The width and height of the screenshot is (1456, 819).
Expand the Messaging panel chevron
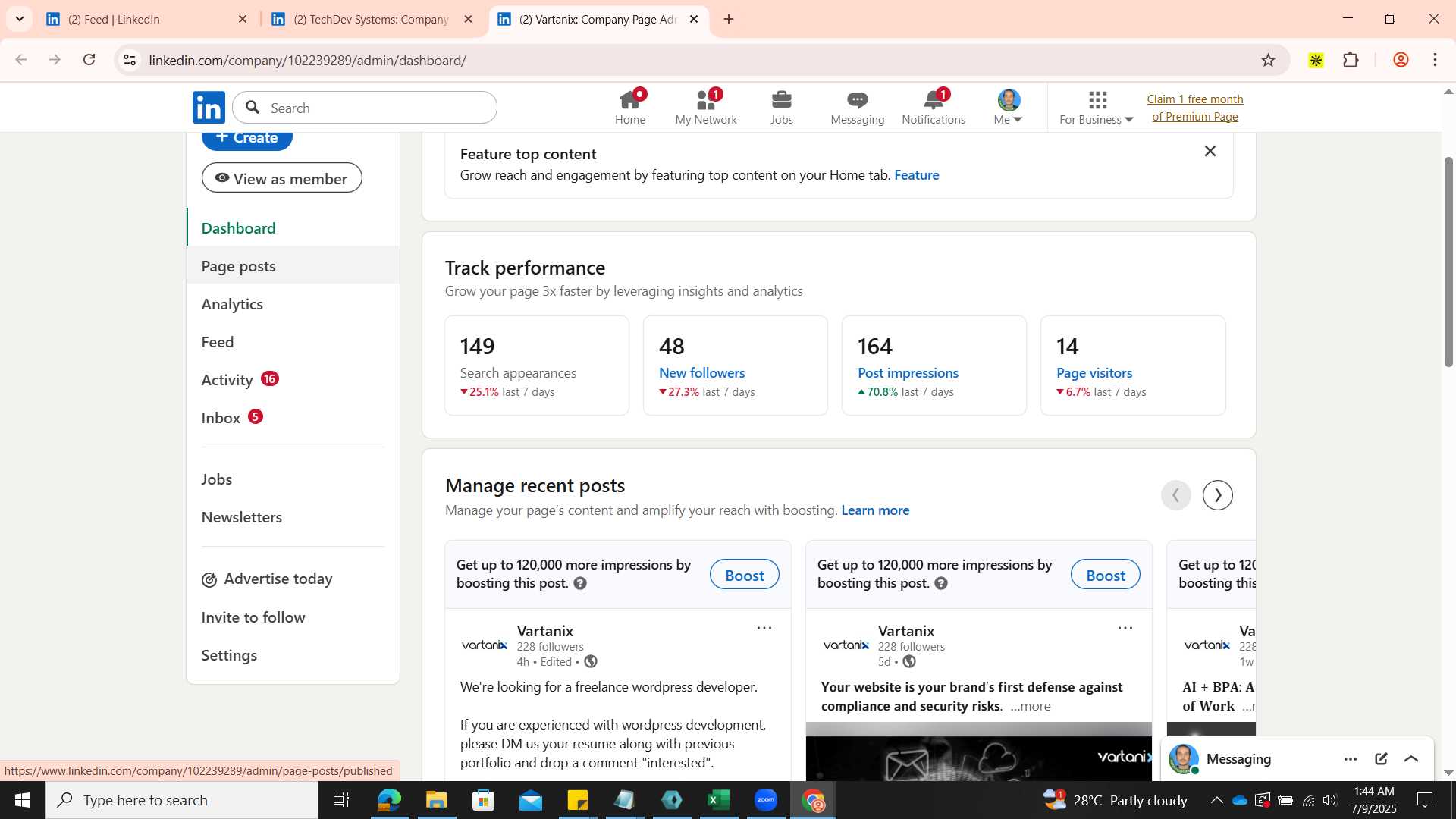point(1411,759)
